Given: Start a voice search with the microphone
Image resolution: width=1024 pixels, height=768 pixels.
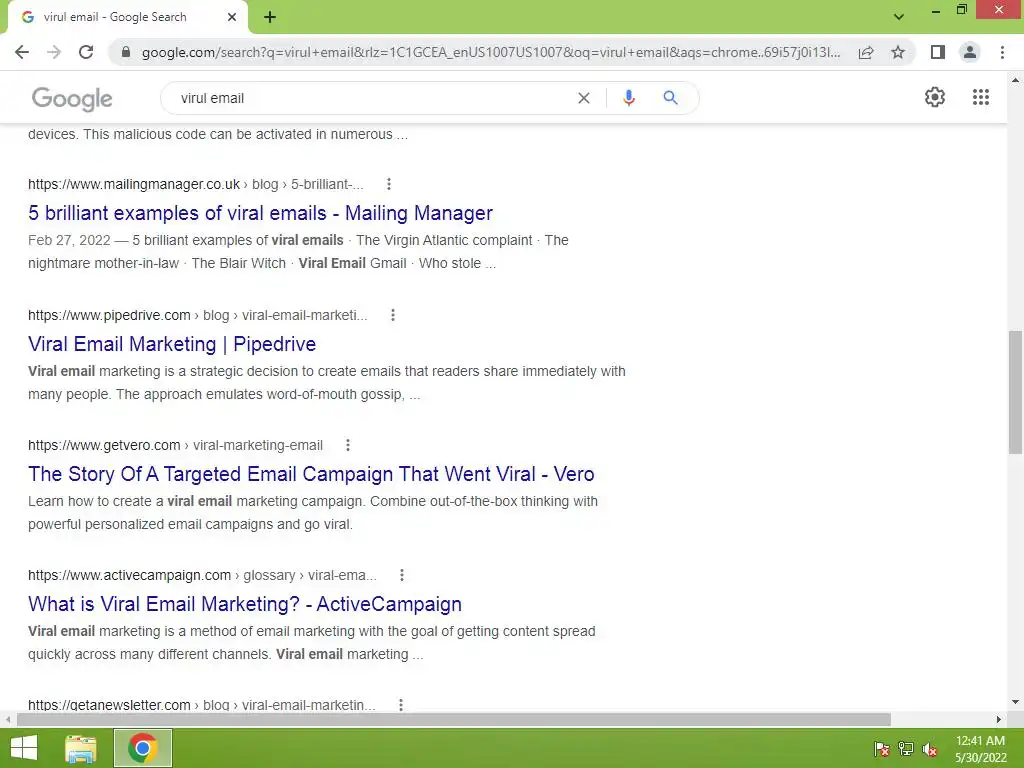Looking at the screenshot, I should point(628,98).
